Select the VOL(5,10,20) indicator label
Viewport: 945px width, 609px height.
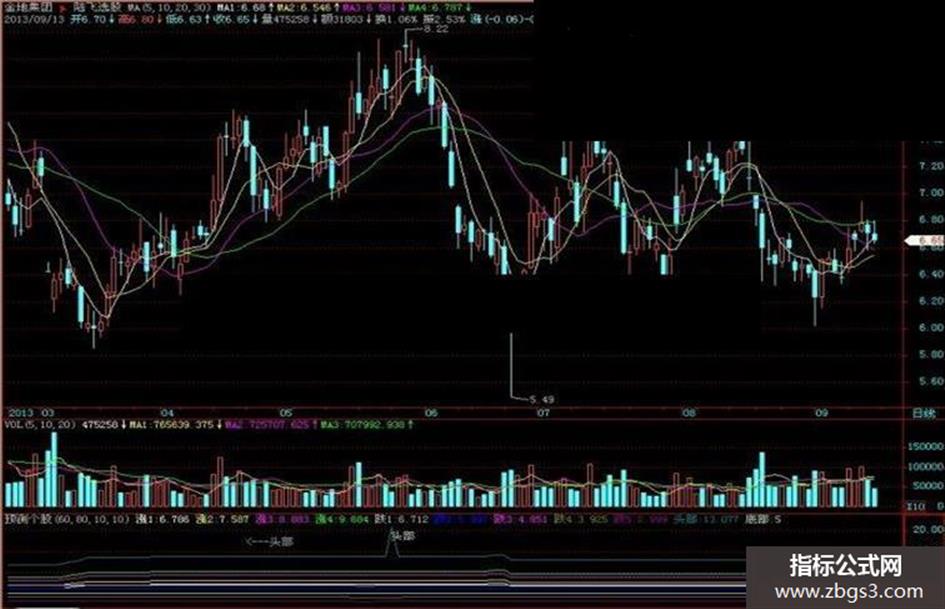(40, 425)
